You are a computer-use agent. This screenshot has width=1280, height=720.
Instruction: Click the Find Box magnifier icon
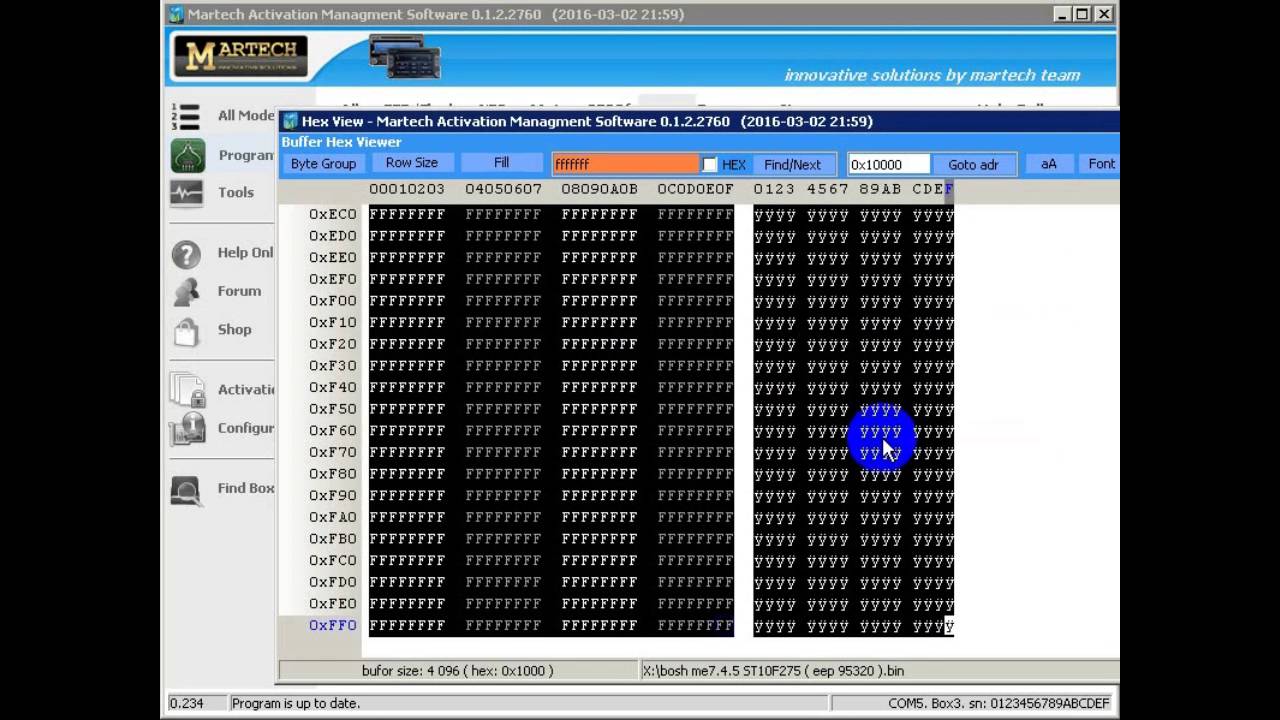[185, 489]
